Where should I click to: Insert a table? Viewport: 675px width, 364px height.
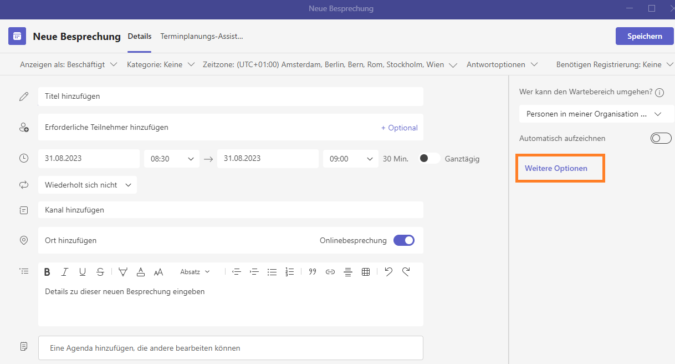[x=365, y=272]
